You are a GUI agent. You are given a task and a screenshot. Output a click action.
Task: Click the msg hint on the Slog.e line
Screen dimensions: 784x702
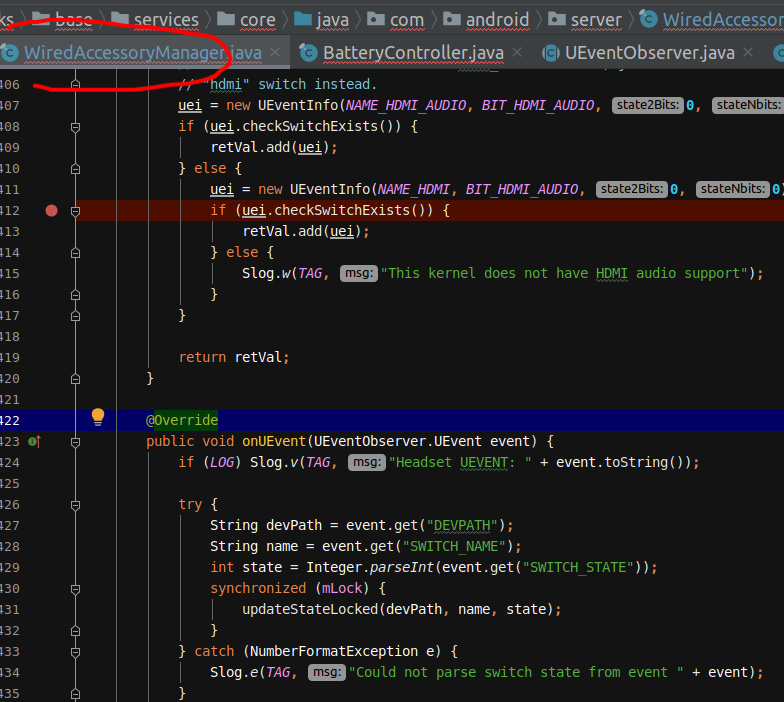[326, 672]
